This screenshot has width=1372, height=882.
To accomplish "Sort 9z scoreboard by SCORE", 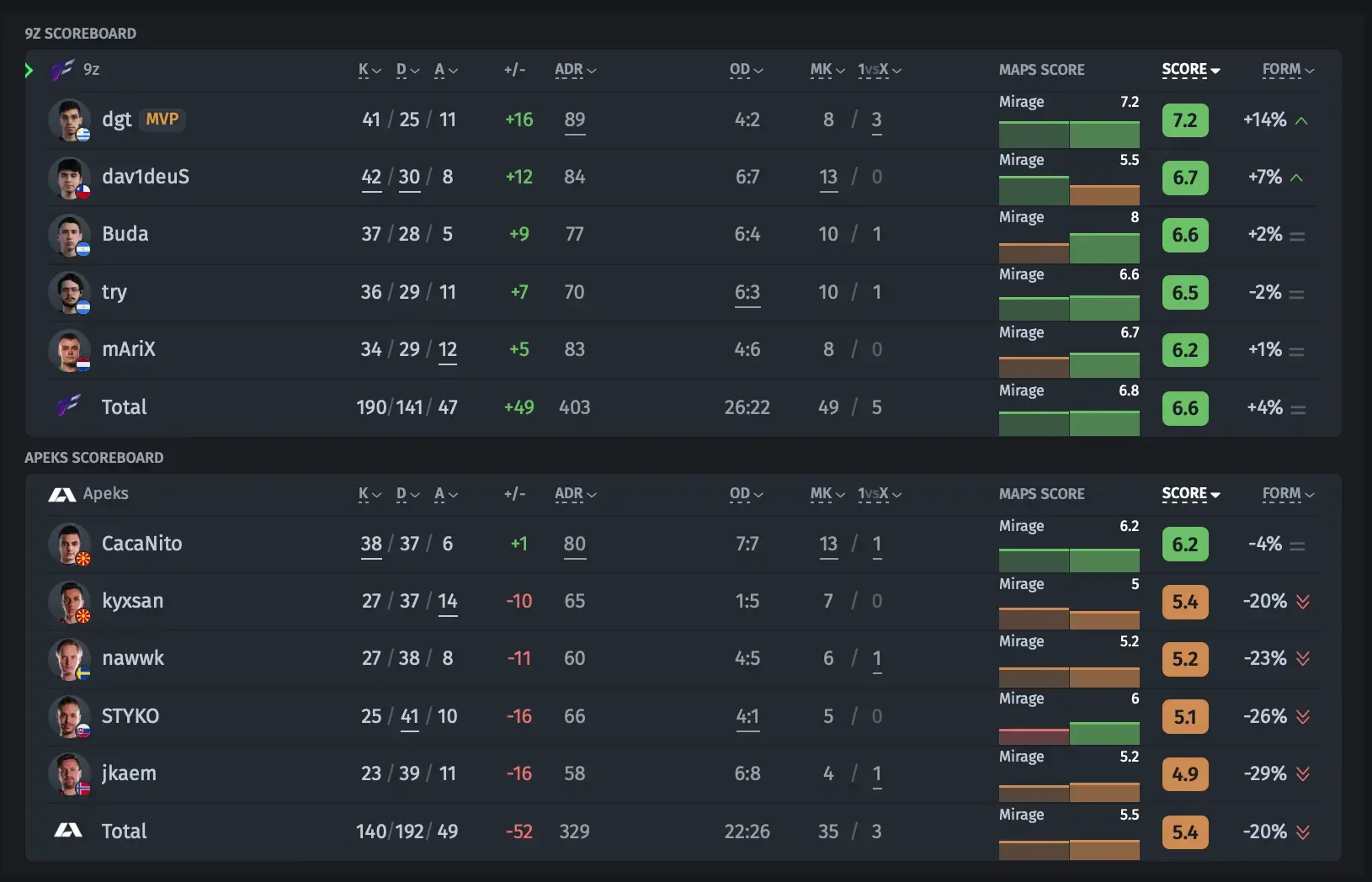I will click(x=1191, y=70).
